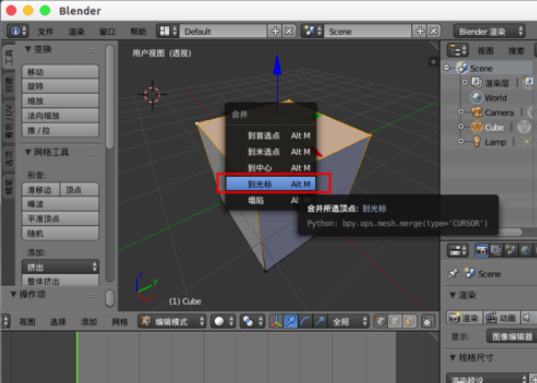Select the translate manipulator arrow icon
The width and height of the screenshot is (537, 383).
[290, 321]
